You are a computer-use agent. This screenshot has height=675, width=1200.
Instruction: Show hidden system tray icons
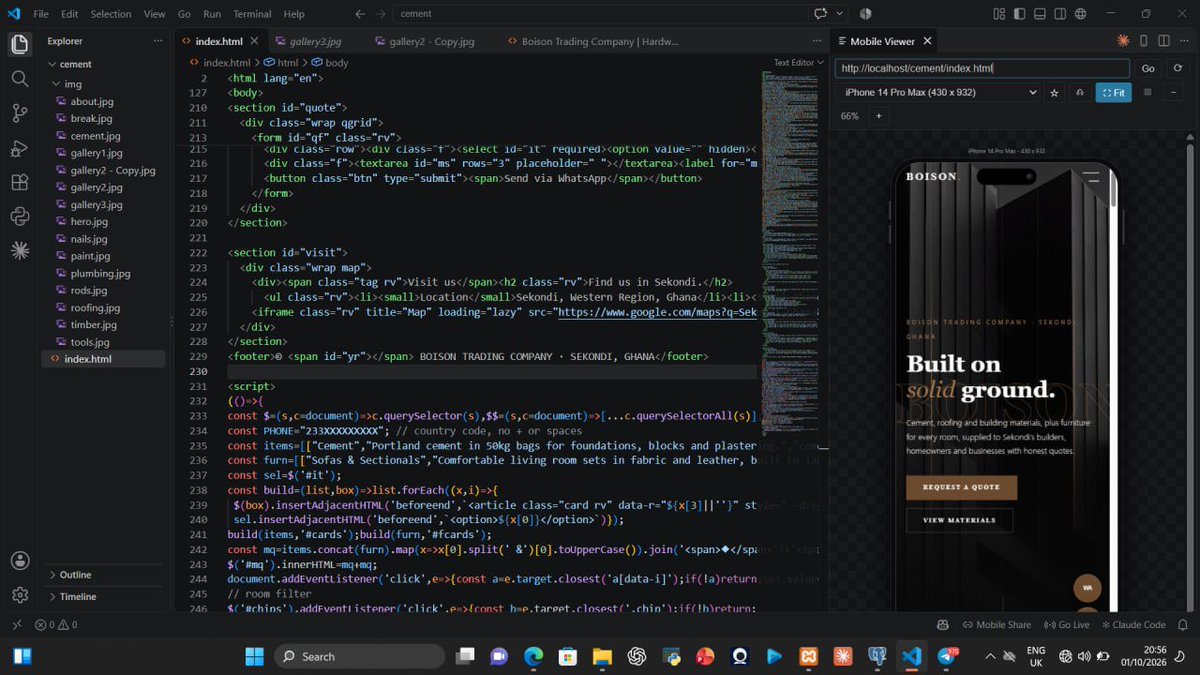point(990,657)
